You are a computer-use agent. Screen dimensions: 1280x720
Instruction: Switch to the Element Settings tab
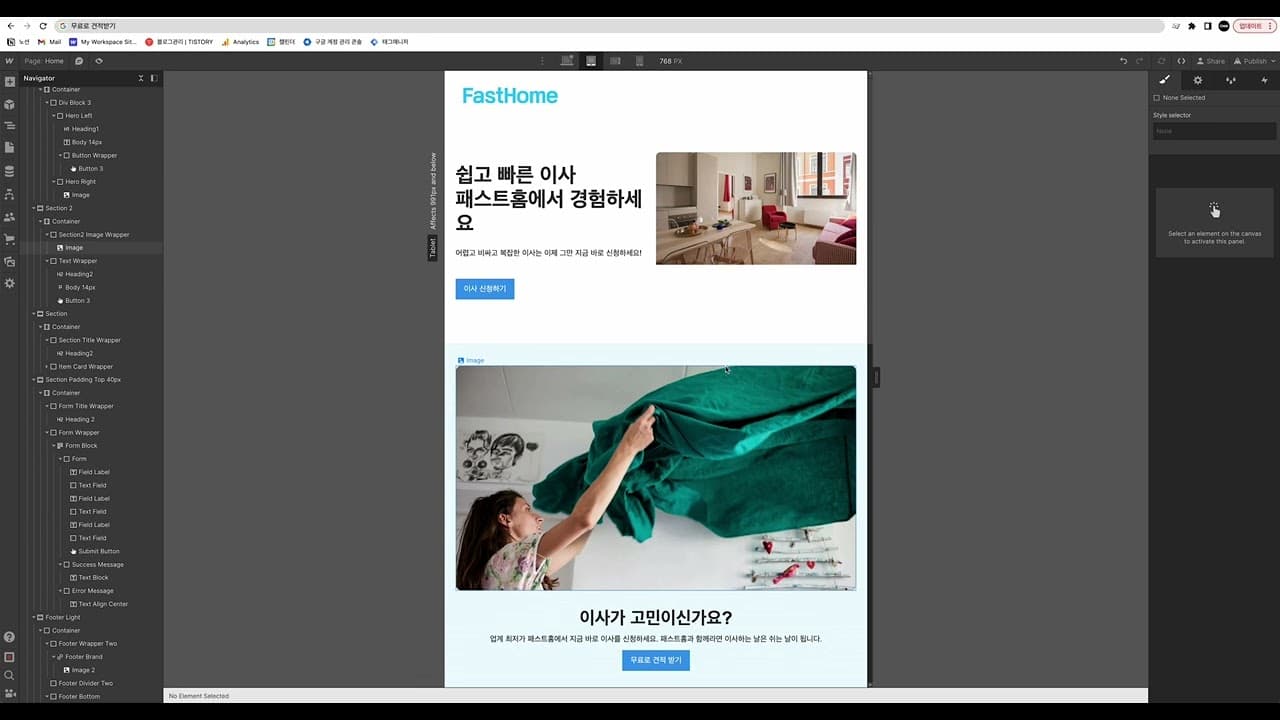[x=1197, y=80]
